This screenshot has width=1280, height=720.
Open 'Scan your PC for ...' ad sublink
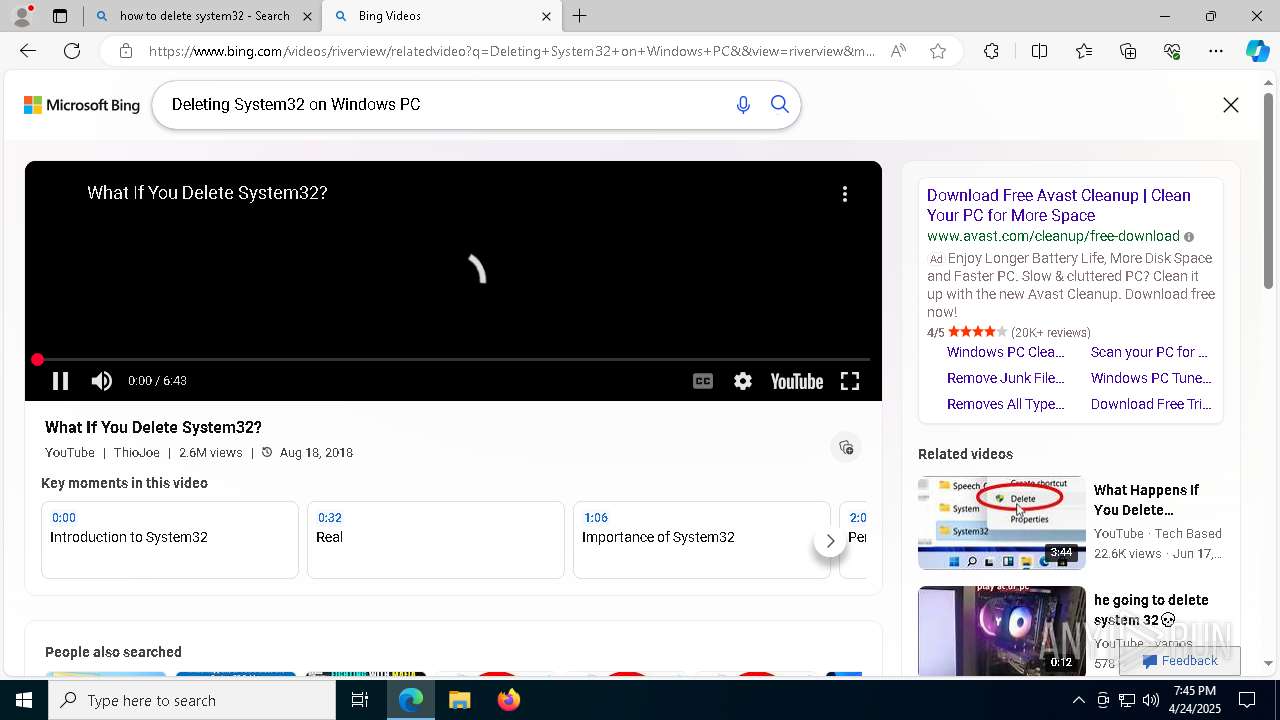tap(1149, 352)
